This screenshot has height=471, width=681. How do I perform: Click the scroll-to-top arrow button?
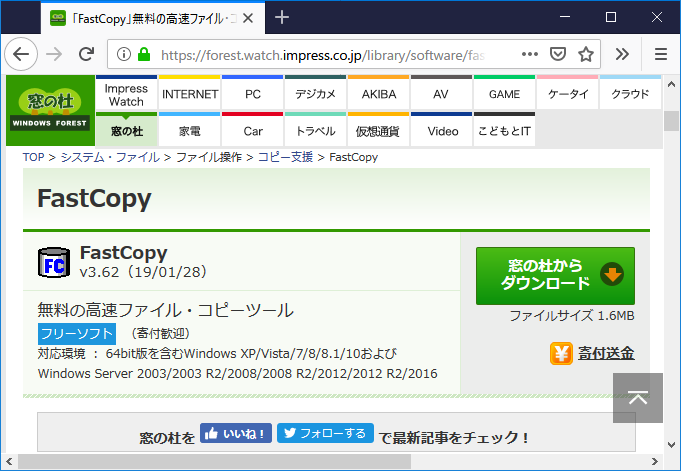638,398
